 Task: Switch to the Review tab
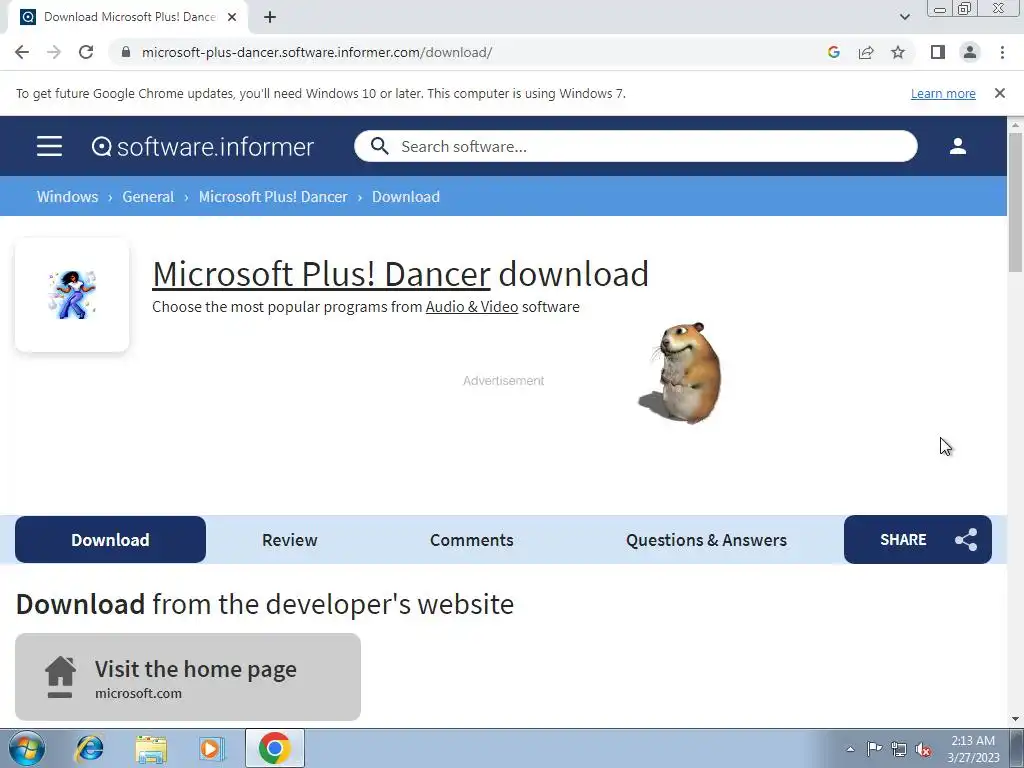click(289, 540)
